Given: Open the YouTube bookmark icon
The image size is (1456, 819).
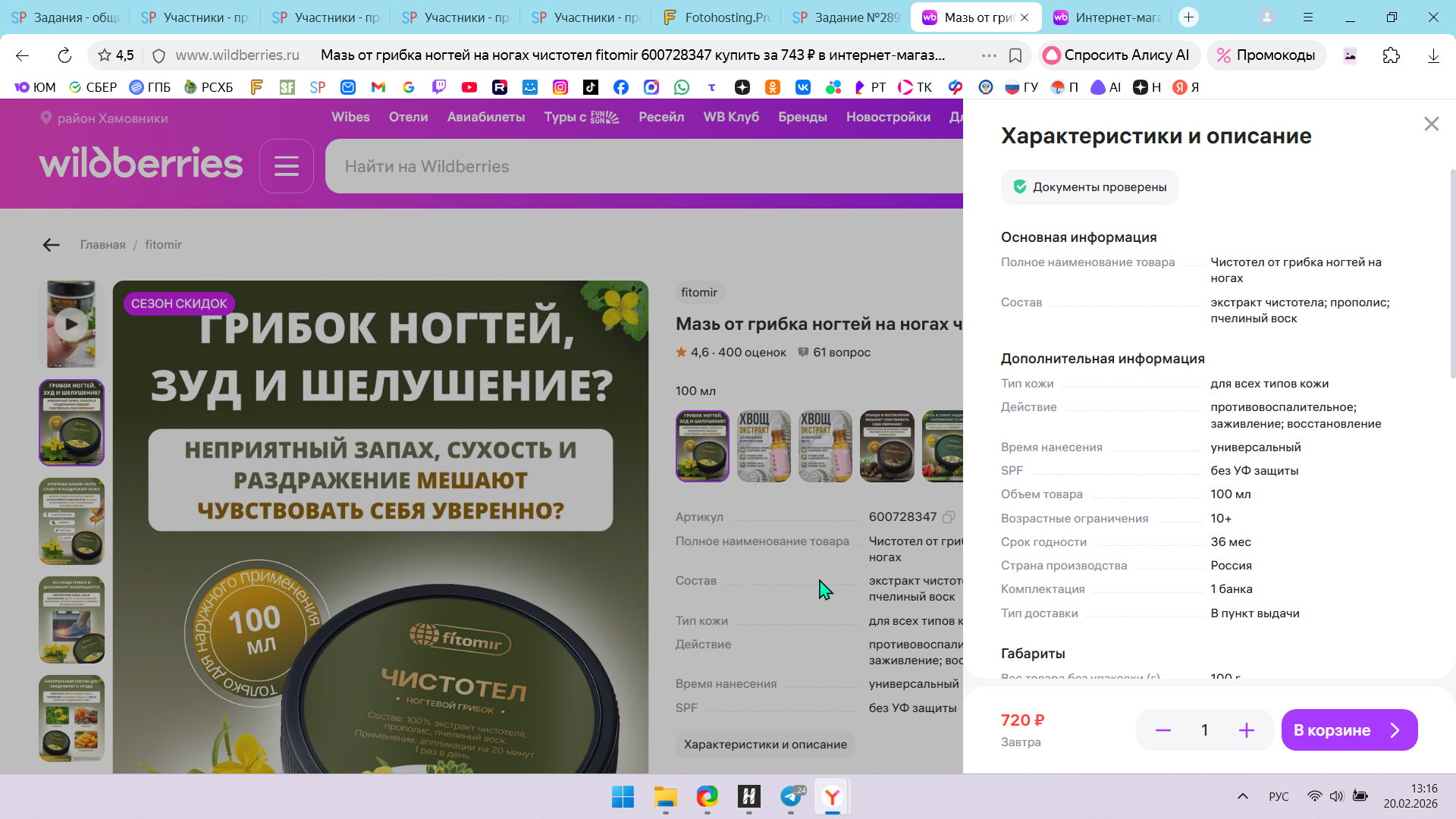Looking at the screenshot, I should point(469,87).
